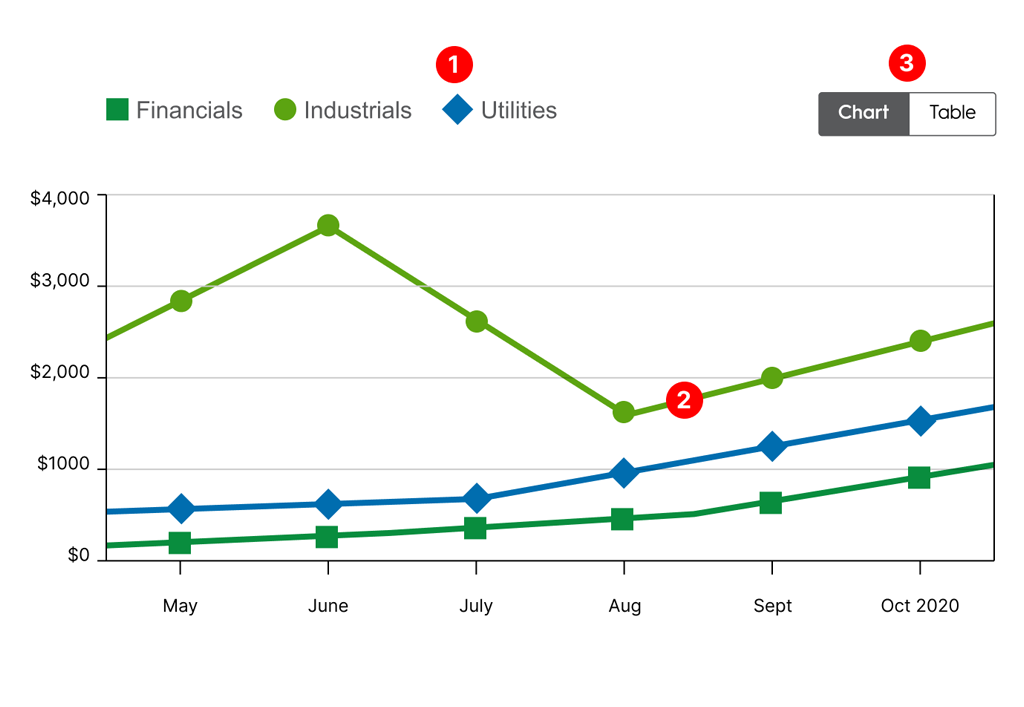Switch to the Table view
The height and width of the screenshot is (707, 1024).
[952, 113]
